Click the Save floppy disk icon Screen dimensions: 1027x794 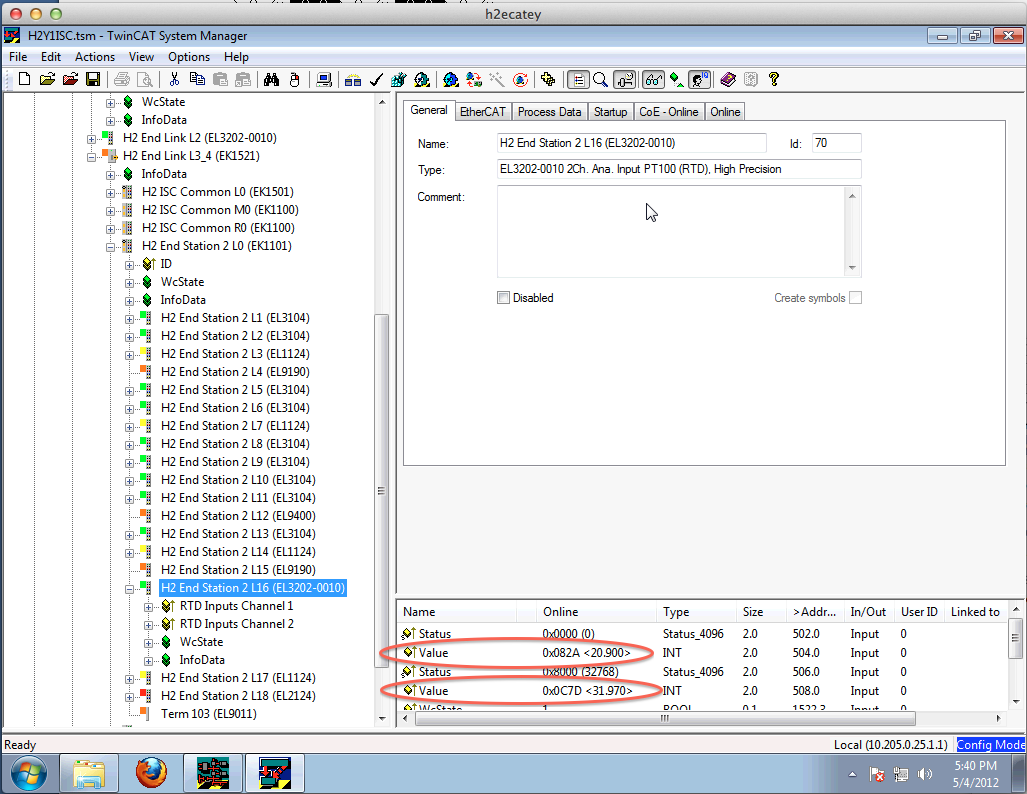coord(93,79)
